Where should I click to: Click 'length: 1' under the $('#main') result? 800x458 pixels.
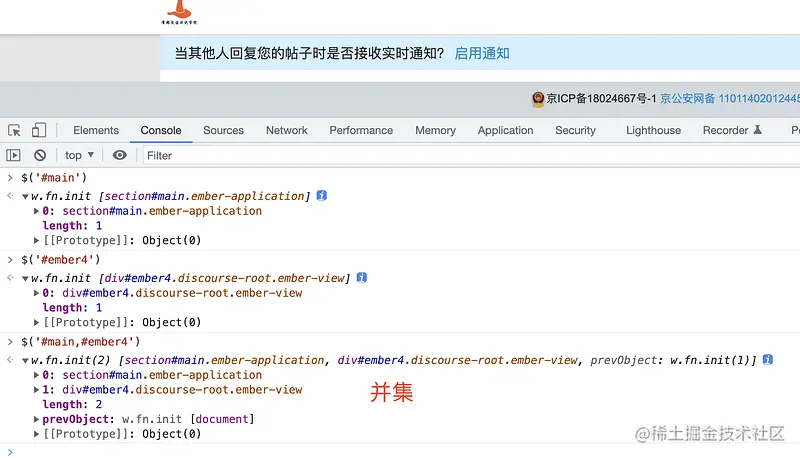(72, 225)
